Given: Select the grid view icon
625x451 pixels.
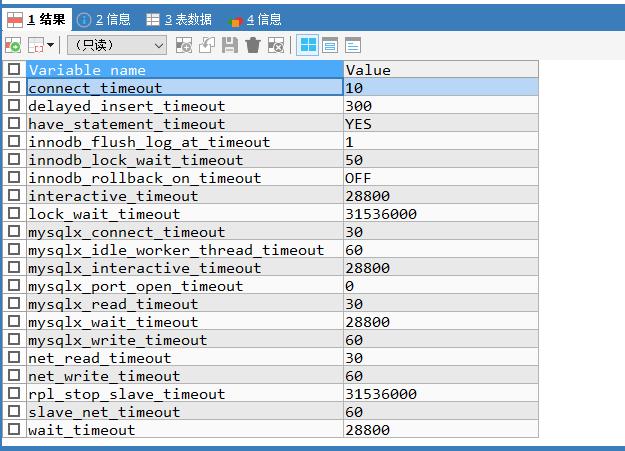Looking at the screenshot, I should [308, 45].
